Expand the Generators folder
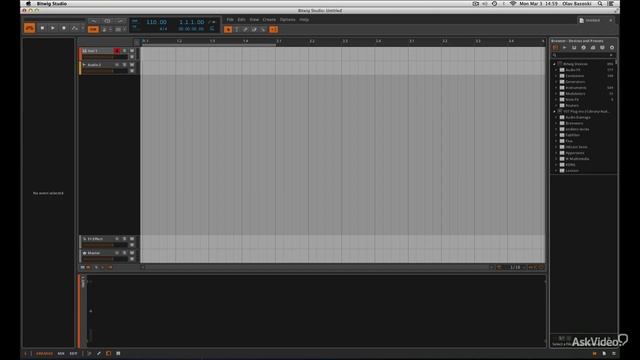 pos(557,82)
